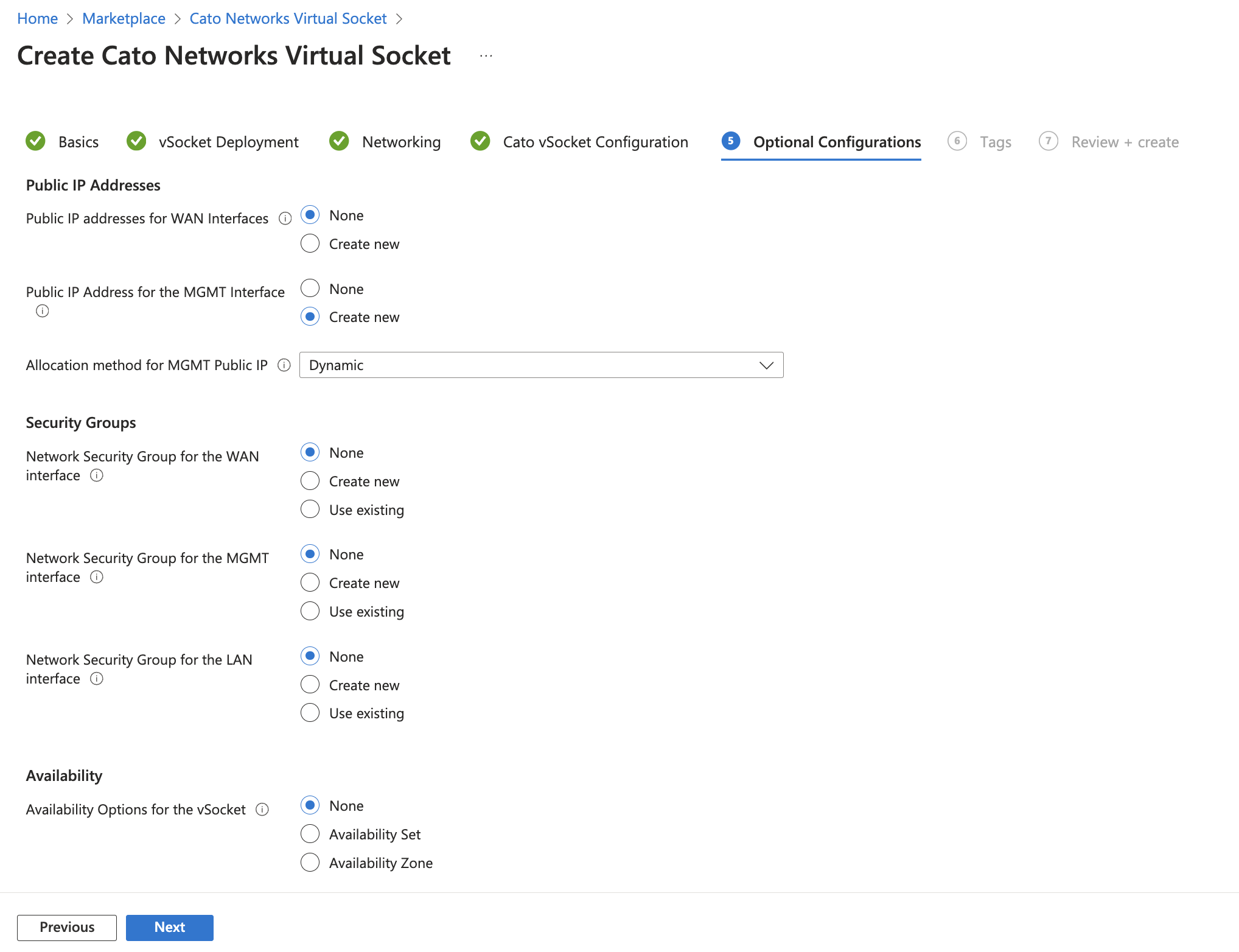Image resolution: width=1239 pixels, height=952 pixels.
Task: Go back using the Previous button
Action: click(66, 927)
